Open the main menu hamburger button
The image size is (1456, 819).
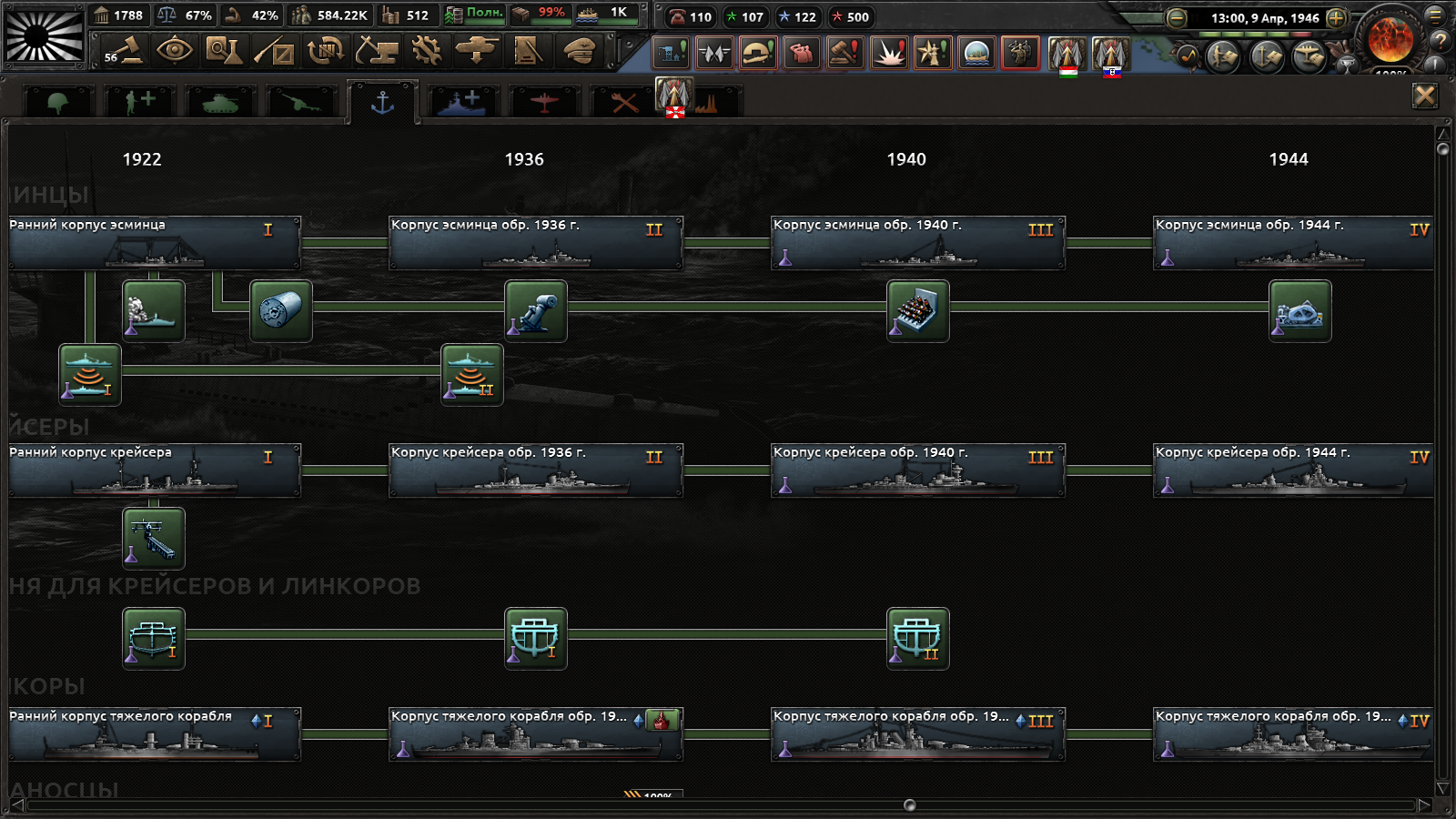pos(1435,15)
